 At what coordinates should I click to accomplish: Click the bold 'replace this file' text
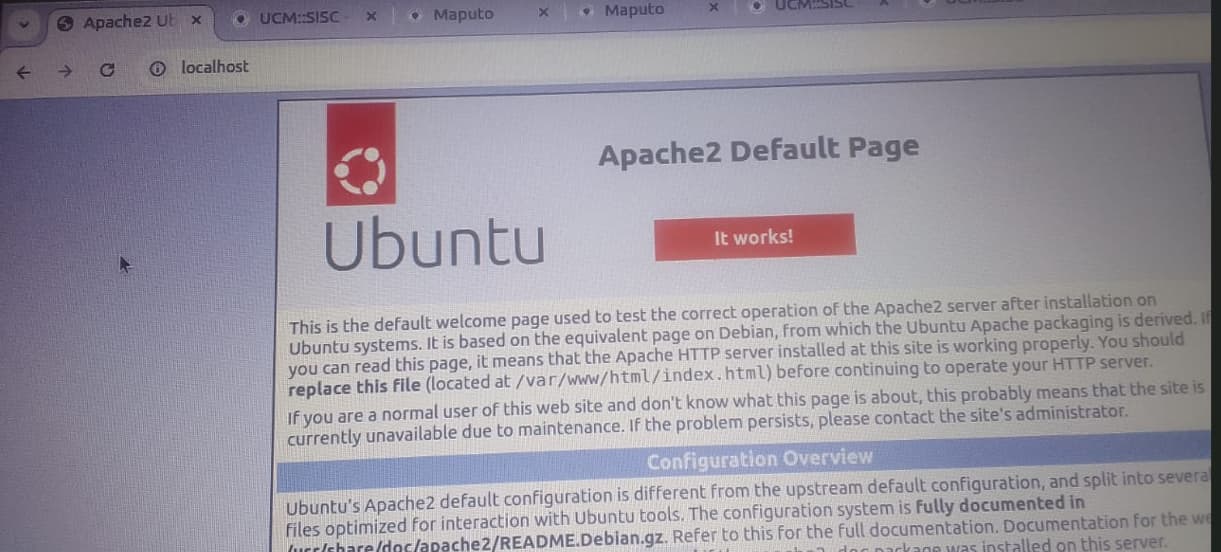(x=354, y=386)
